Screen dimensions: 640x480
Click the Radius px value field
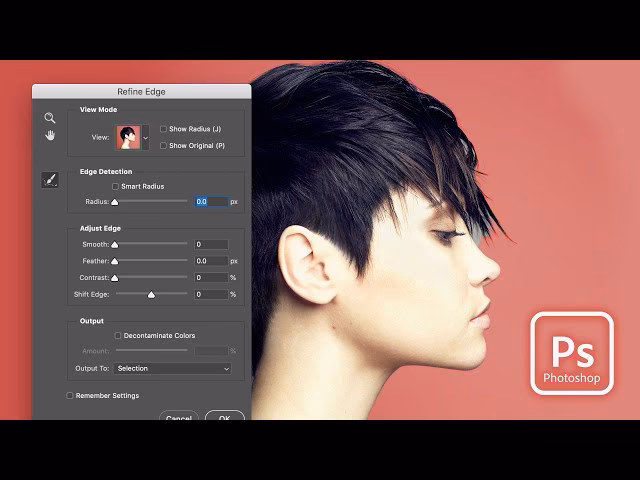coord(211,202)
